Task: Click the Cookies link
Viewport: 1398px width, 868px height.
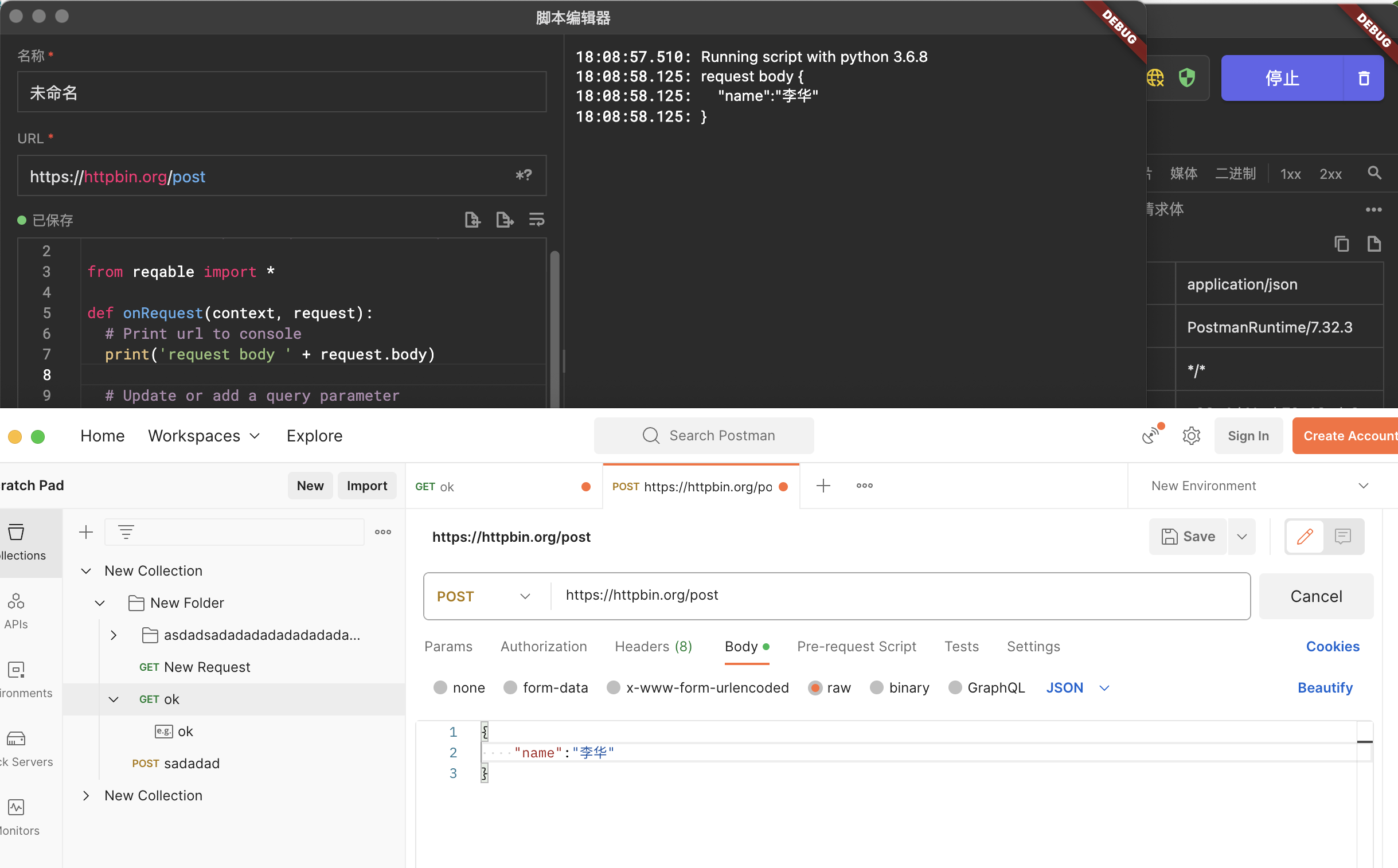Action: tap(1333, 646)
